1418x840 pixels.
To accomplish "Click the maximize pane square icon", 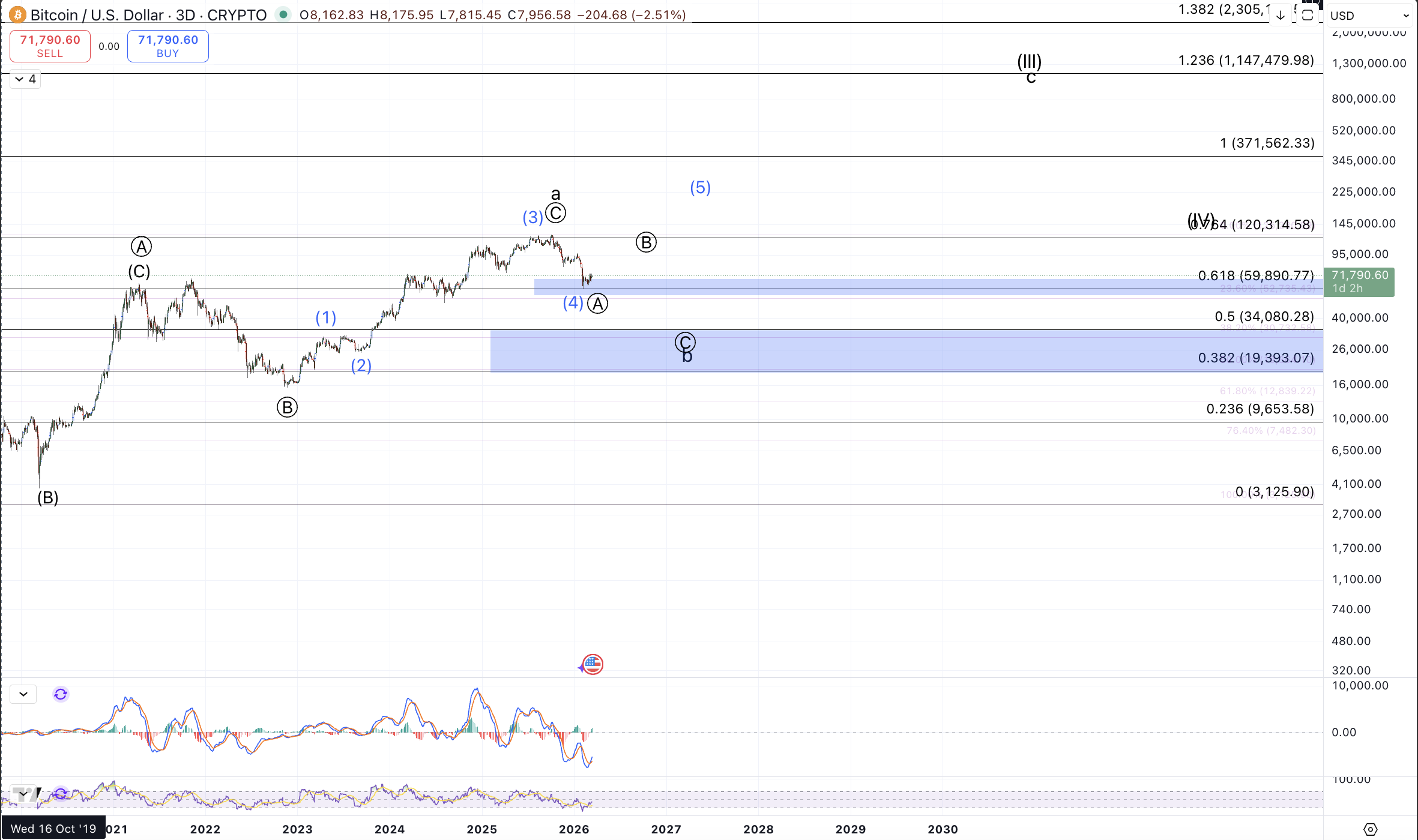I will [1307, 16].
